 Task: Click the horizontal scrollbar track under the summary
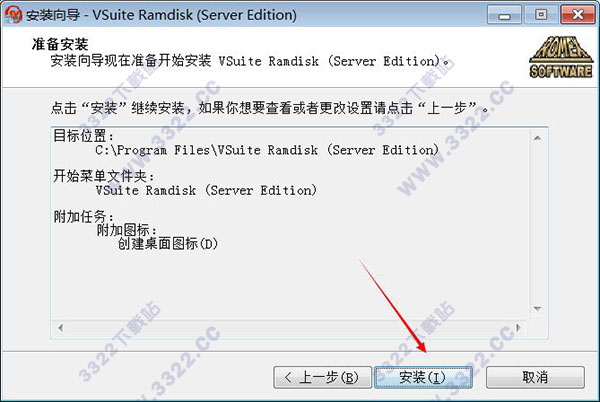(x=289, y=328)
